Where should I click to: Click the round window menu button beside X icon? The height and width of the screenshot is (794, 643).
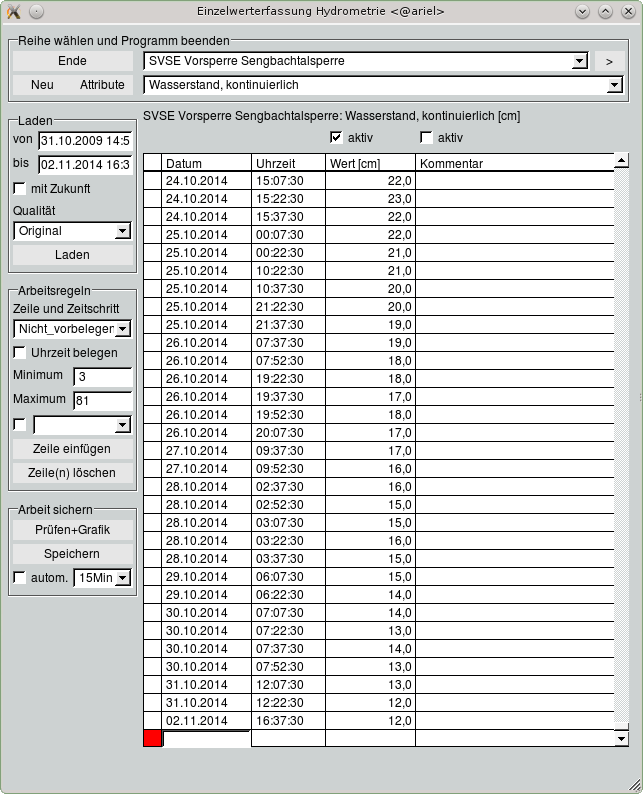pos(36,11)
